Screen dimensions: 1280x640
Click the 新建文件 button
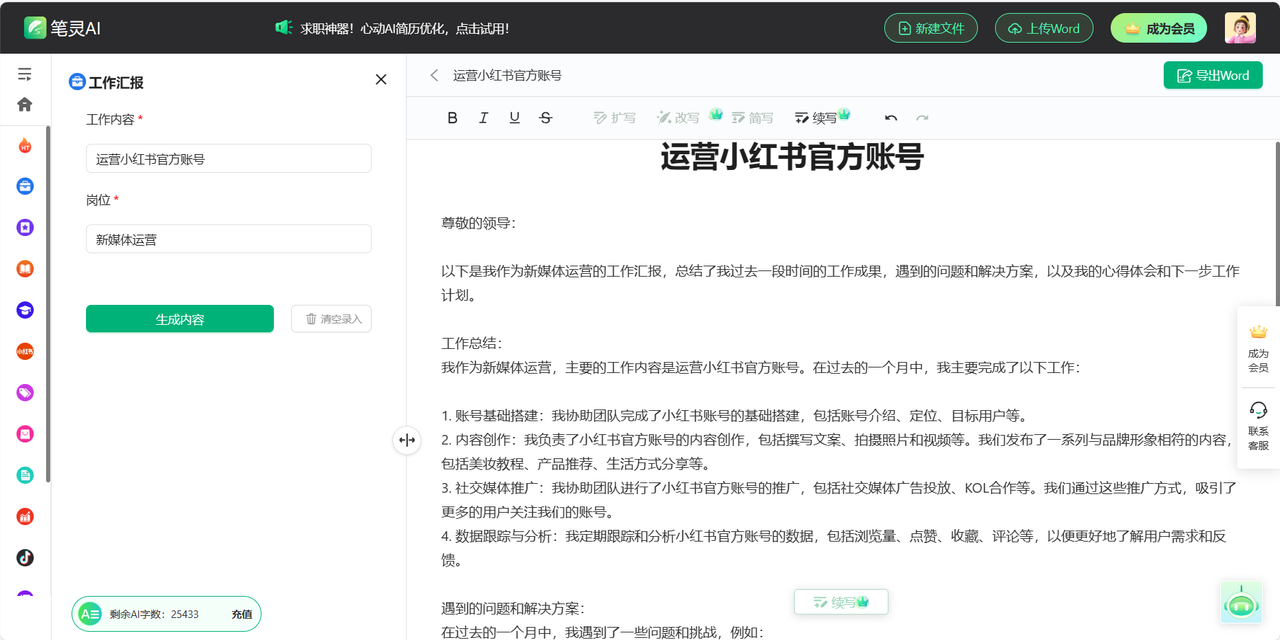(x=931, y=28)
